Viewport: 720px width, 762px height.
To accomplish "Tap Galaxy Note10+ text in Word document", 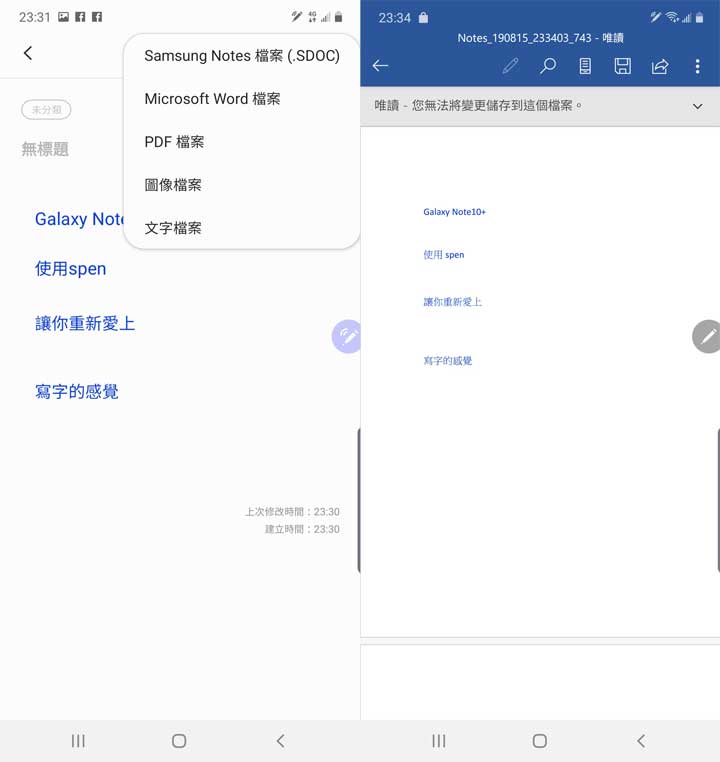I will 454,212.
